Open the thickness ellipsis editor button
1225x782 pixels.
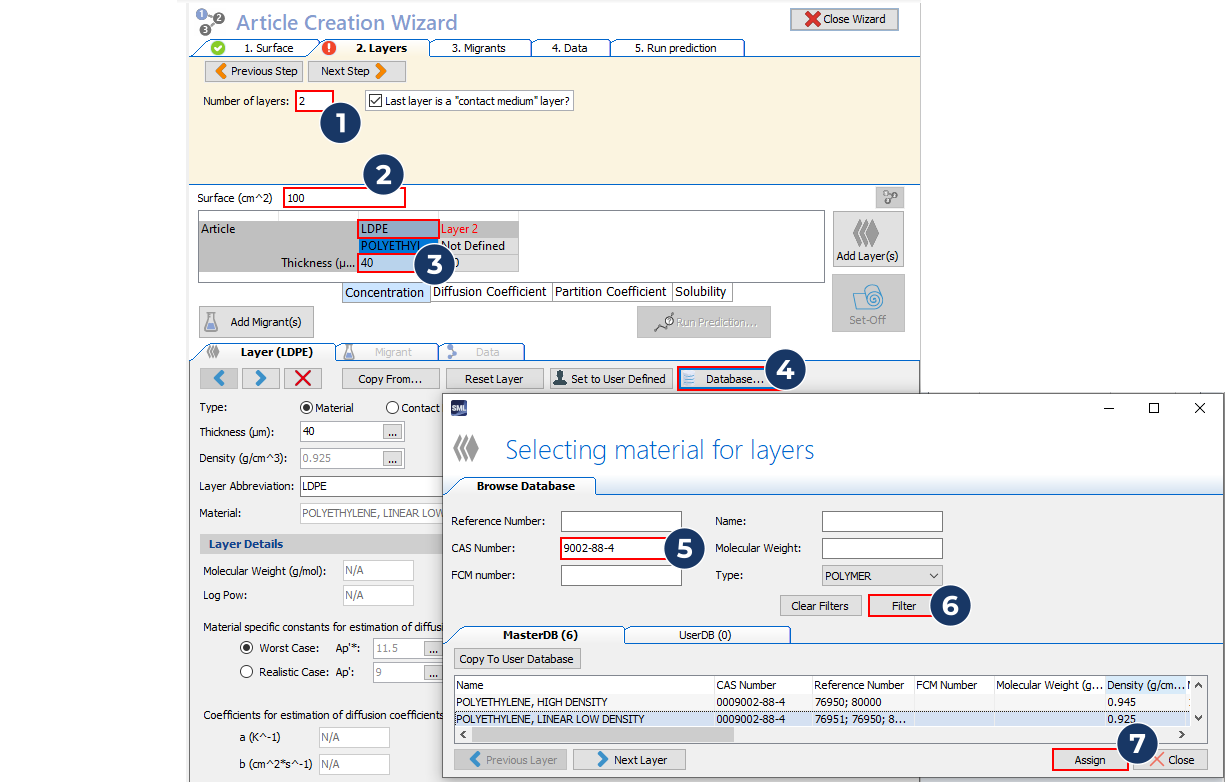[393, 432]
